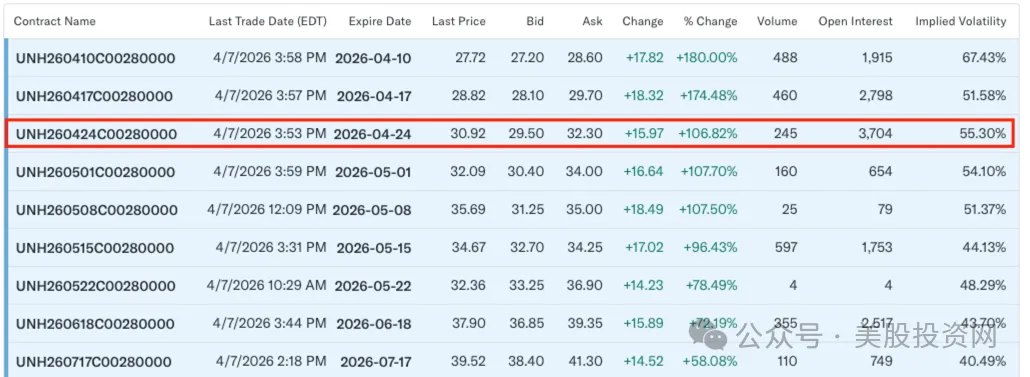Open the UNH260501C00280000 contract link
The image size is (1030, 377).
click(x=94, y=172)
